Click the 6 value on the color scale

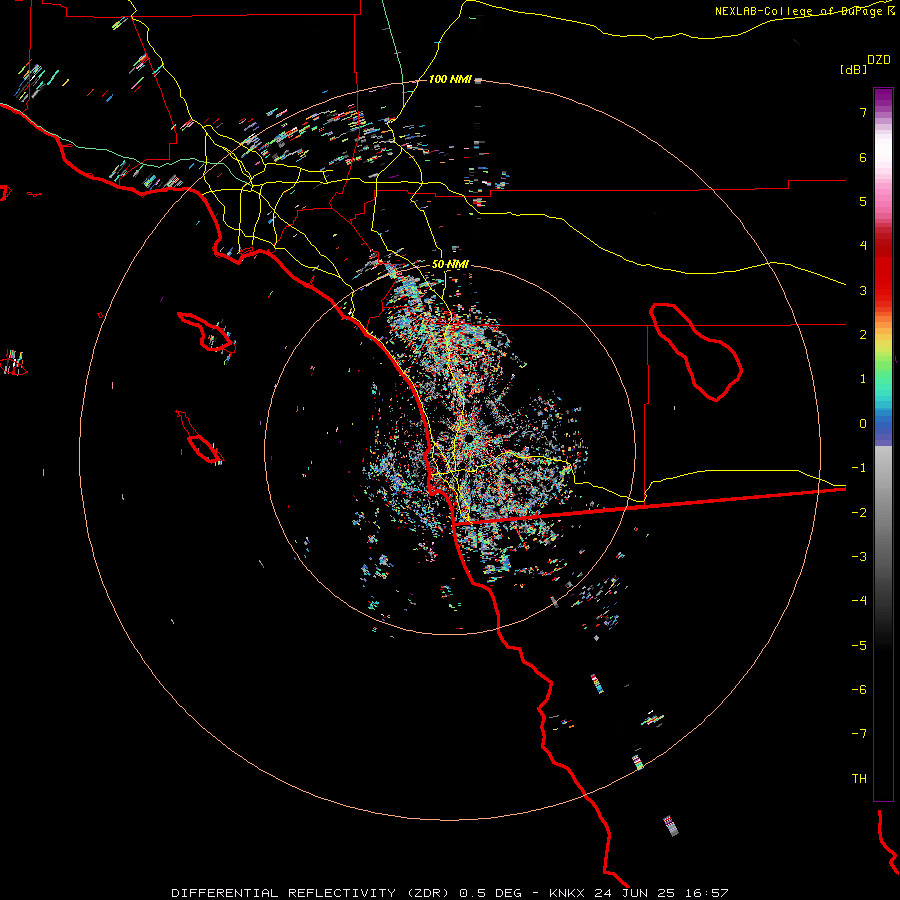click(x=863, y=157)
